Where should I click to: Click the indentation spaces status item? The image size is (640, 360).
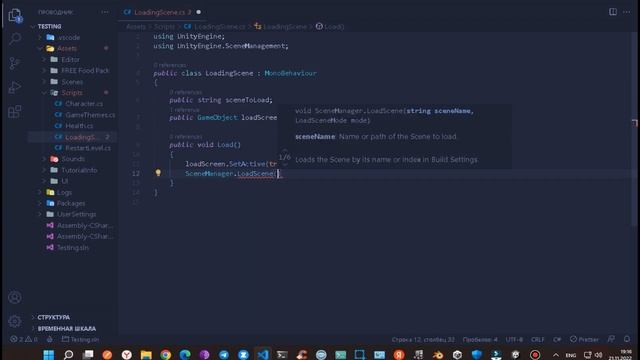(480, 339)
